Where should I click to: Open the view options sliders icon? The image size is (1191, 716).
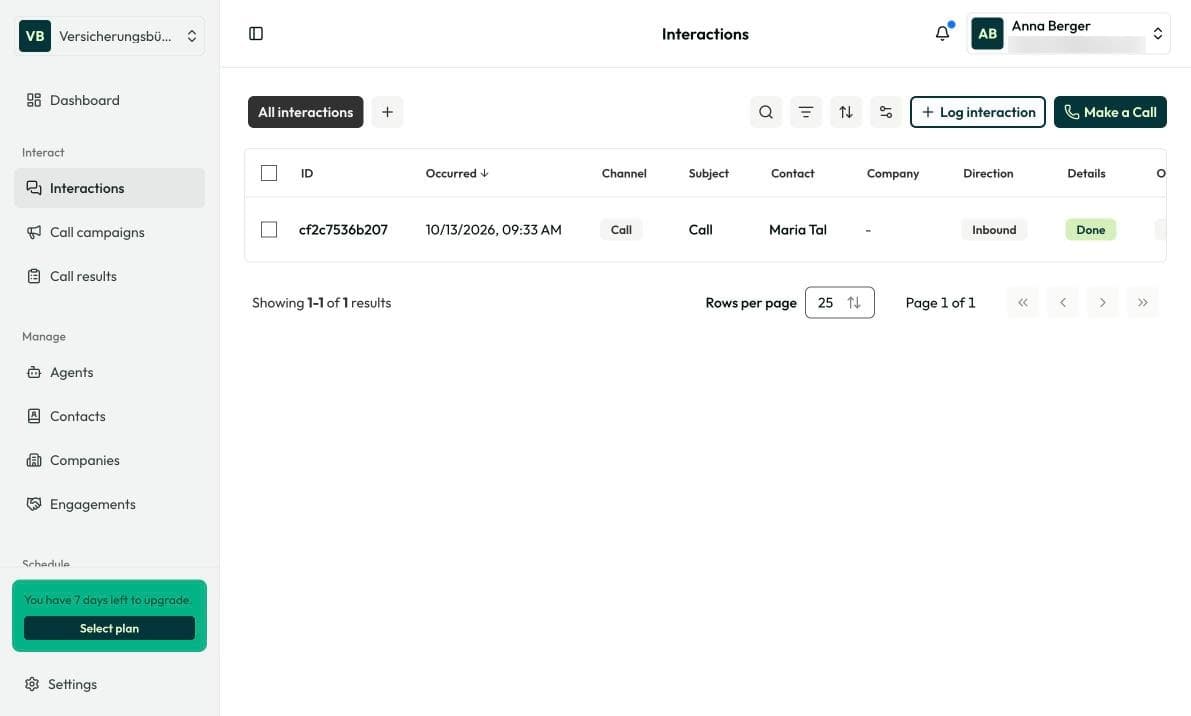point(886,112)
